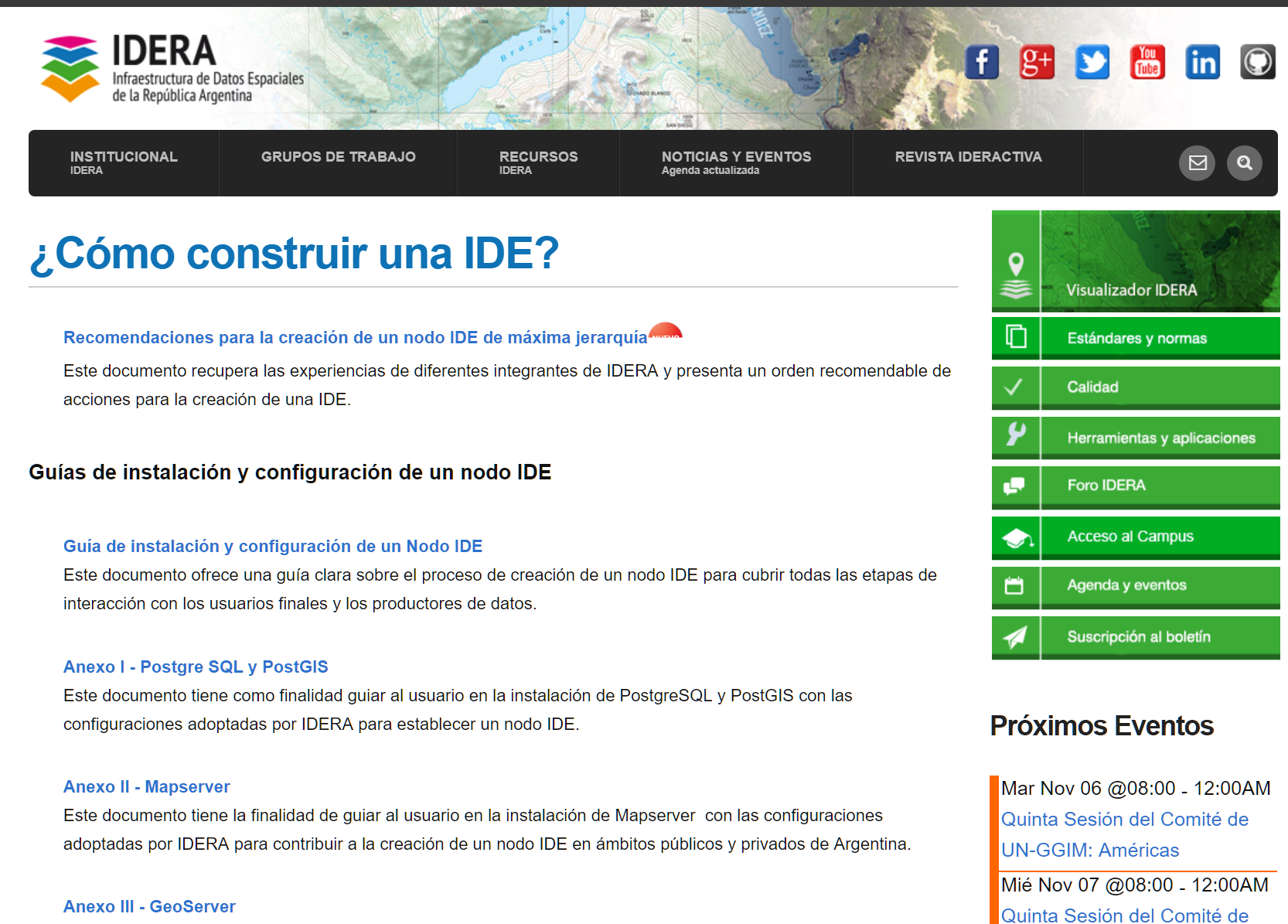Viewport: 1288px width, 924px height.
Task: Click the Guías de instalación y configuración heading
Action: pyautogui.click(x=290, y=472)
